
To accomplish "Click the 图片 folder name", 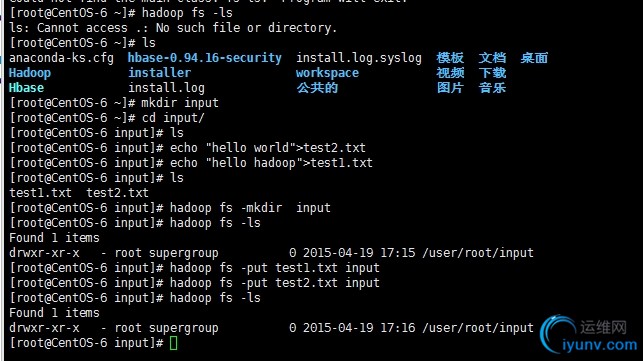I will click(x=450, y=88).
